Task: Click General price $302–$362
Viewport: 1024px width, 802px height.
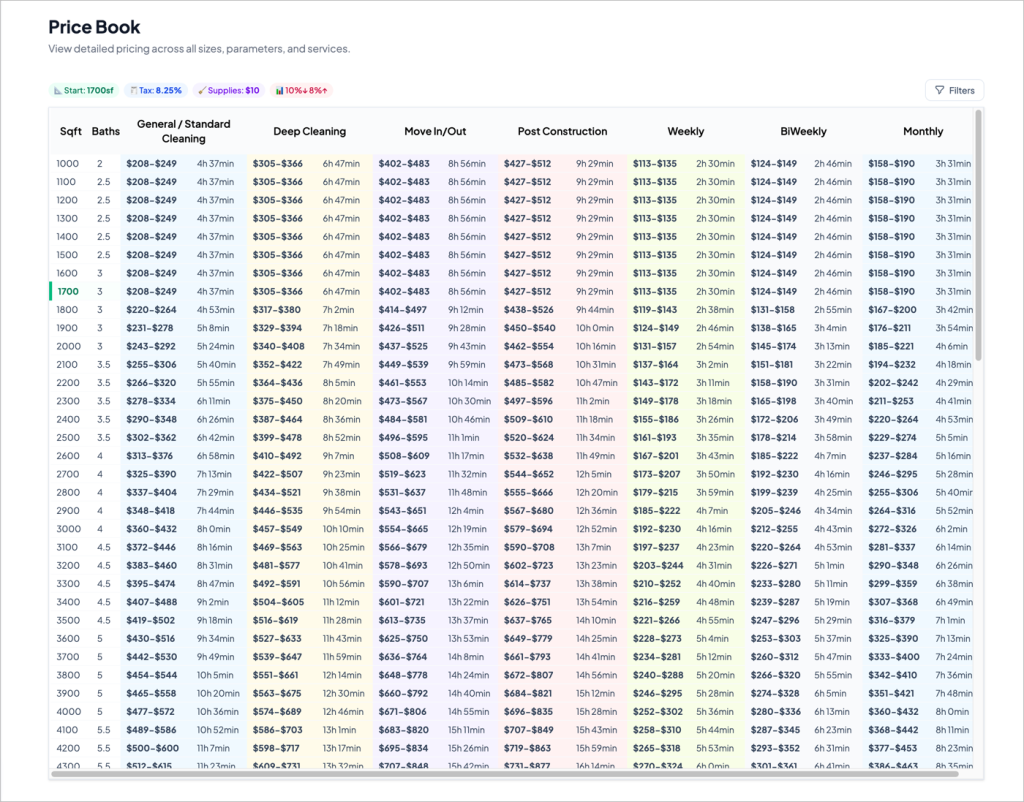Action: tap(151, 438)
